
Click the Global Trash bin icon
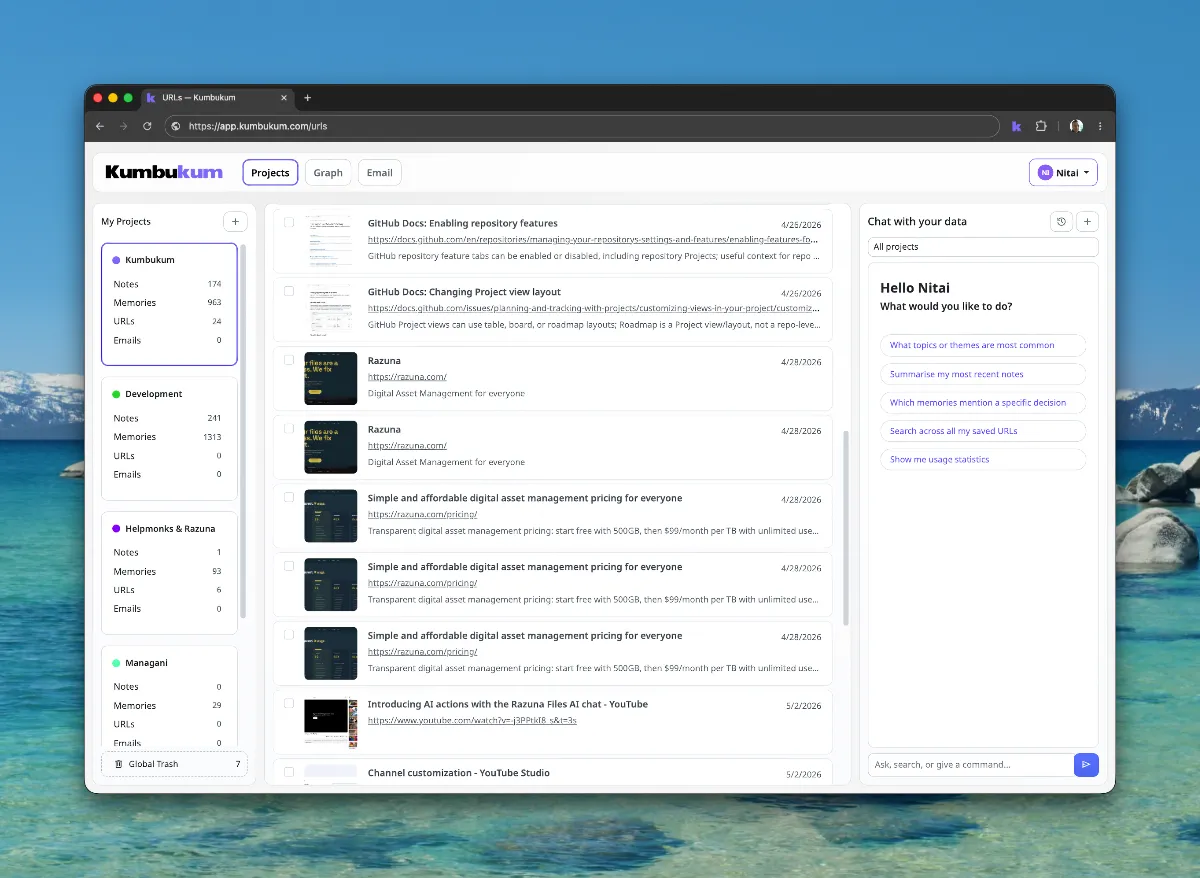click(x=119, y=764)
